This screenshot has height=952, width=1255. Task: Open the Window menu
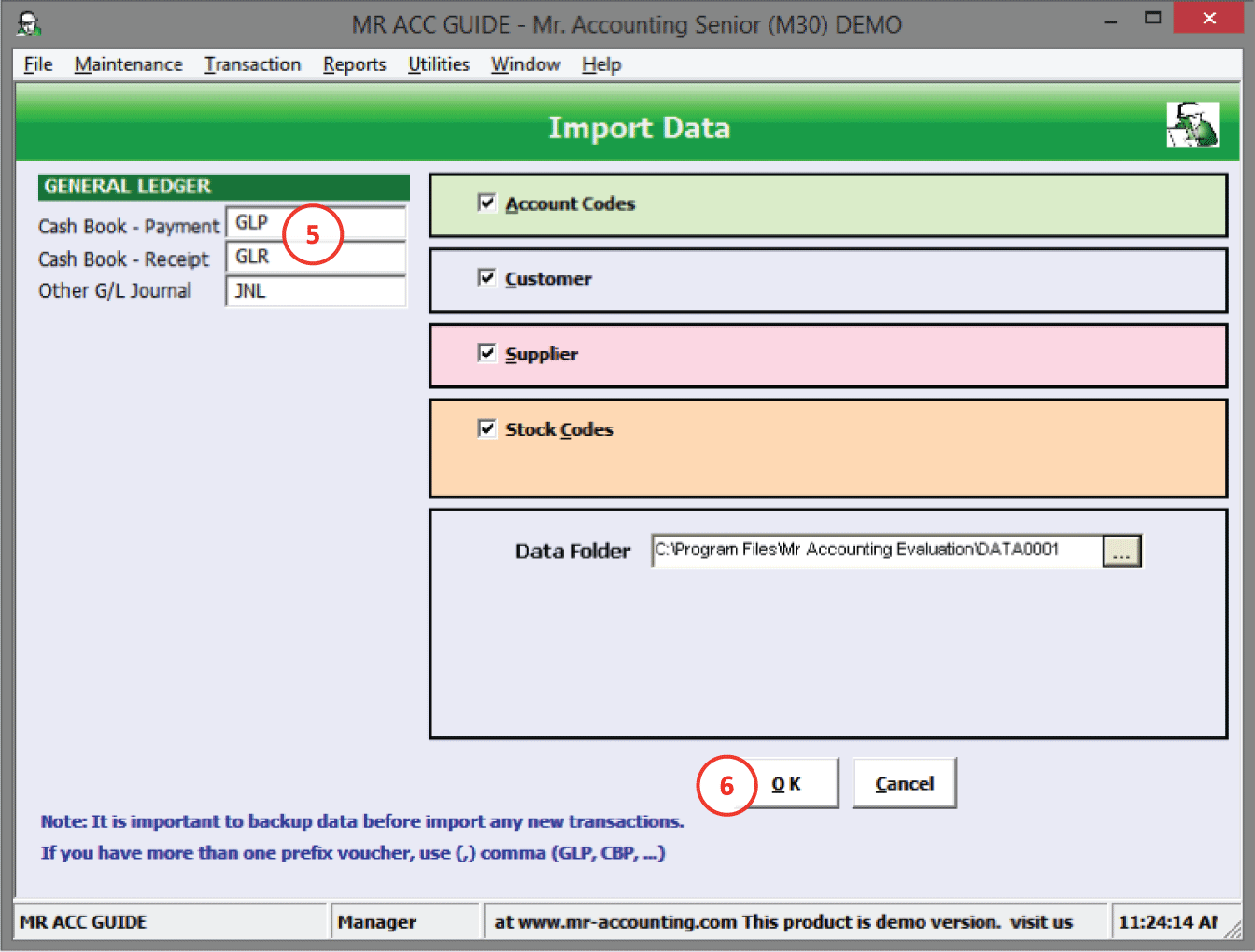click(x=526, y=64)
